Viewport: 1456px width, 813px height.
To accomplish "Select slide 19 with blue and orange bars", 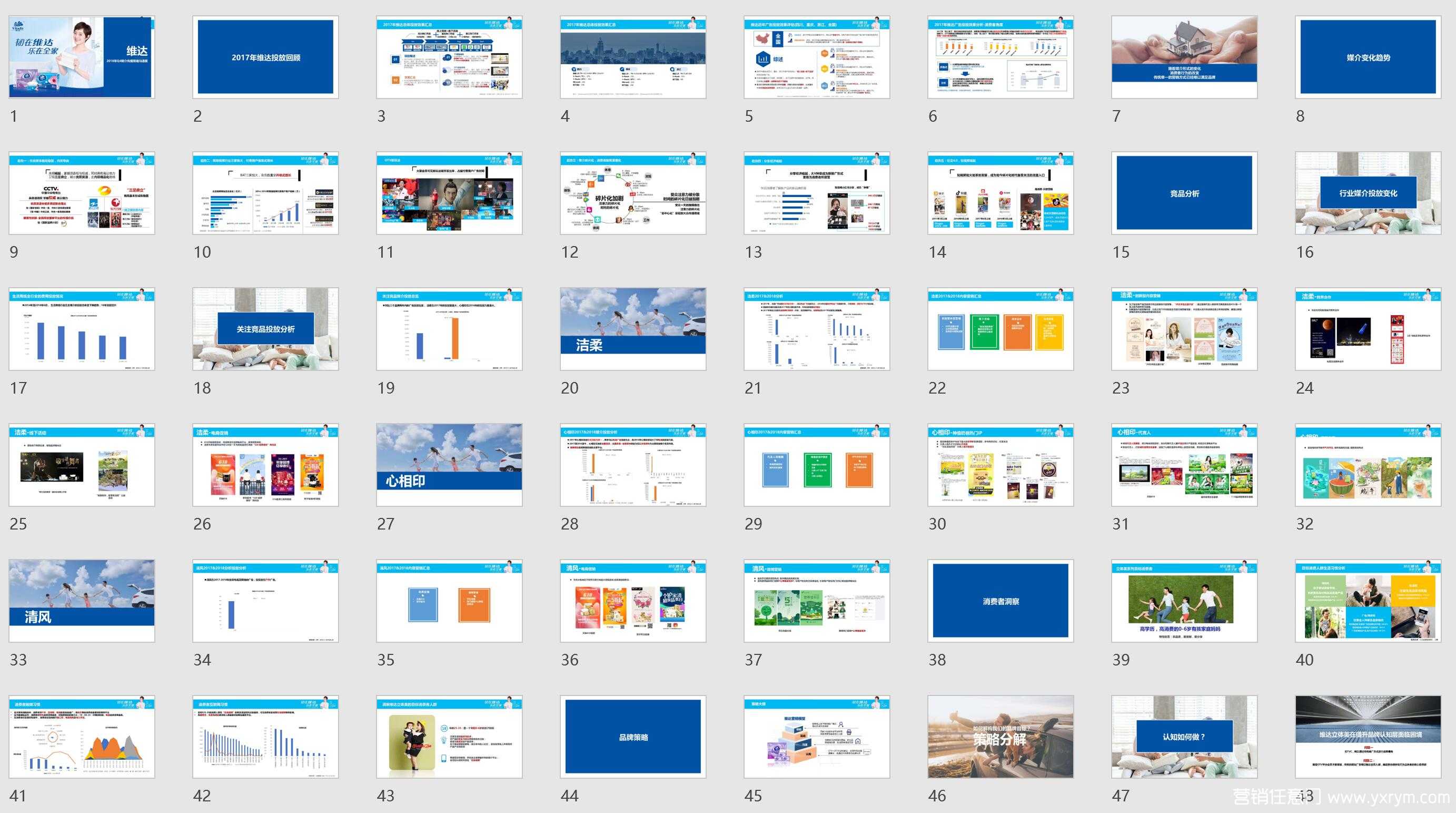I will tap(449, 329).
